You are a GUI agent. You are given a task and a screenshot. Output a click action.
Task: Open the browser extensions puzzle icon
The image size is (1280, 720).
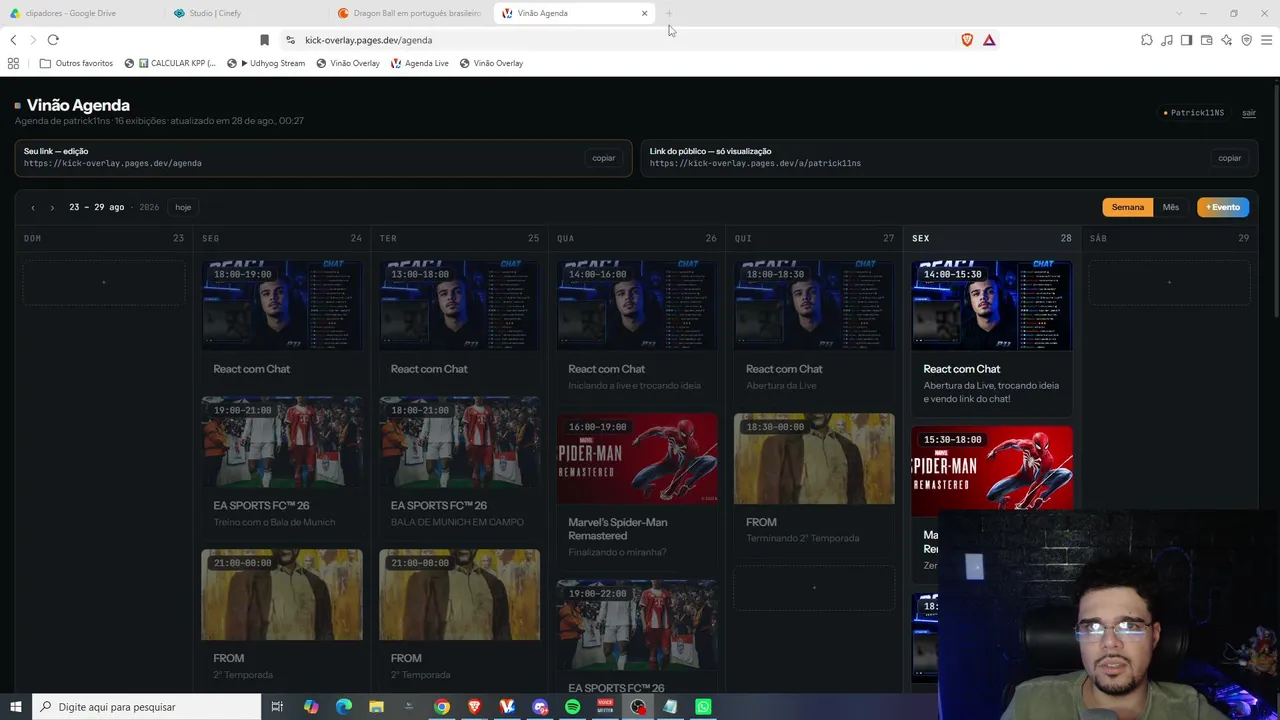[1147, 40]
